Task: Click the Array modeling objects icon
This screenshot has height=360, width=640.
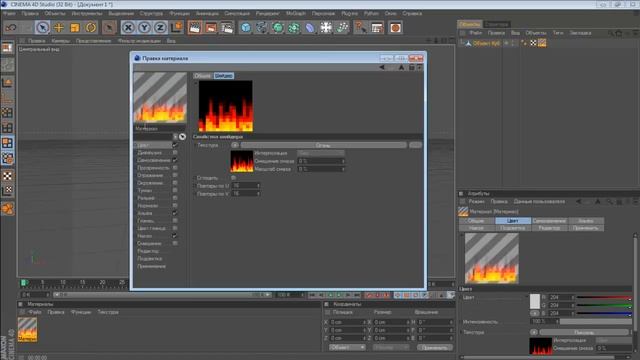Action: 294,27
